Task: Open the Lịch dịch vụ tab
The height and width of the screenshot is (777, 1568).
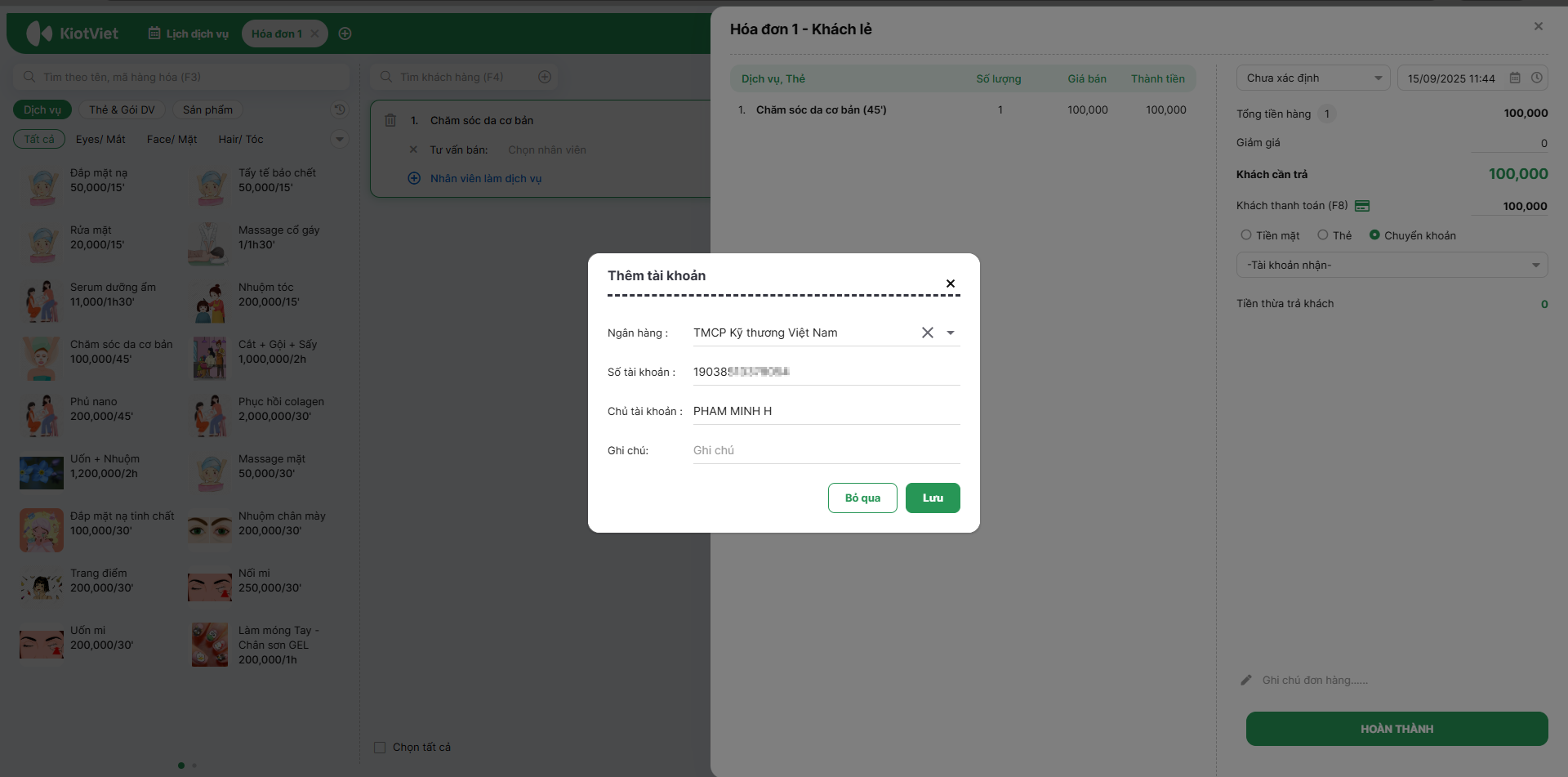Action: pyautogui.click(x=189, y=33)
